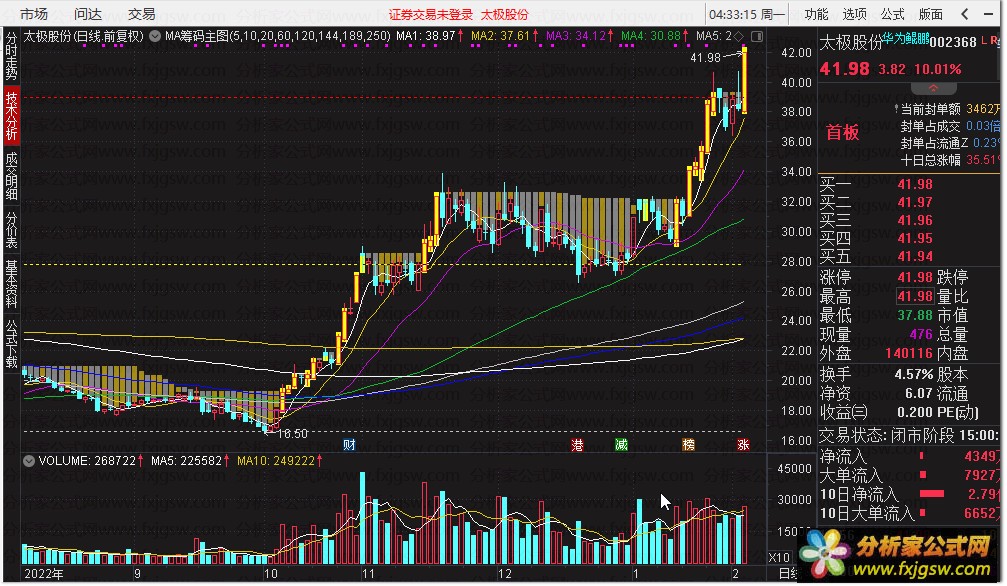Screen dimensions: 1007x586
Task: Click the 涨 event marker
Action: pyautogui.click(x=743, y=445)
